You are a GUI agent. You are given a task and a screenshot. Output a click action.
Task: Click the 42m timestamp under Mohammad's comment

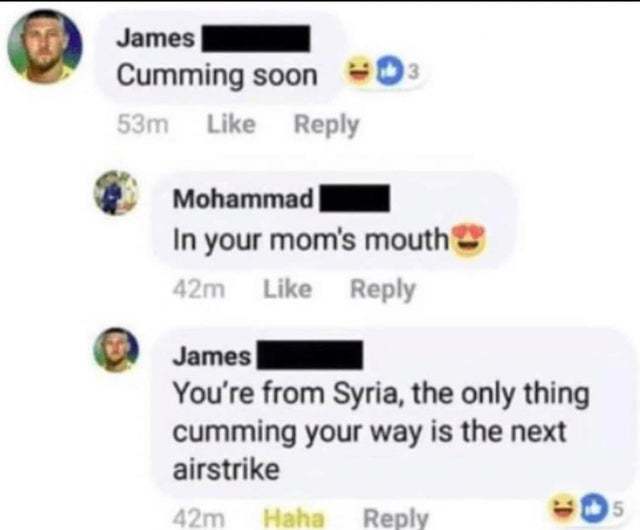pyautogui.click(x=199, y=290)
